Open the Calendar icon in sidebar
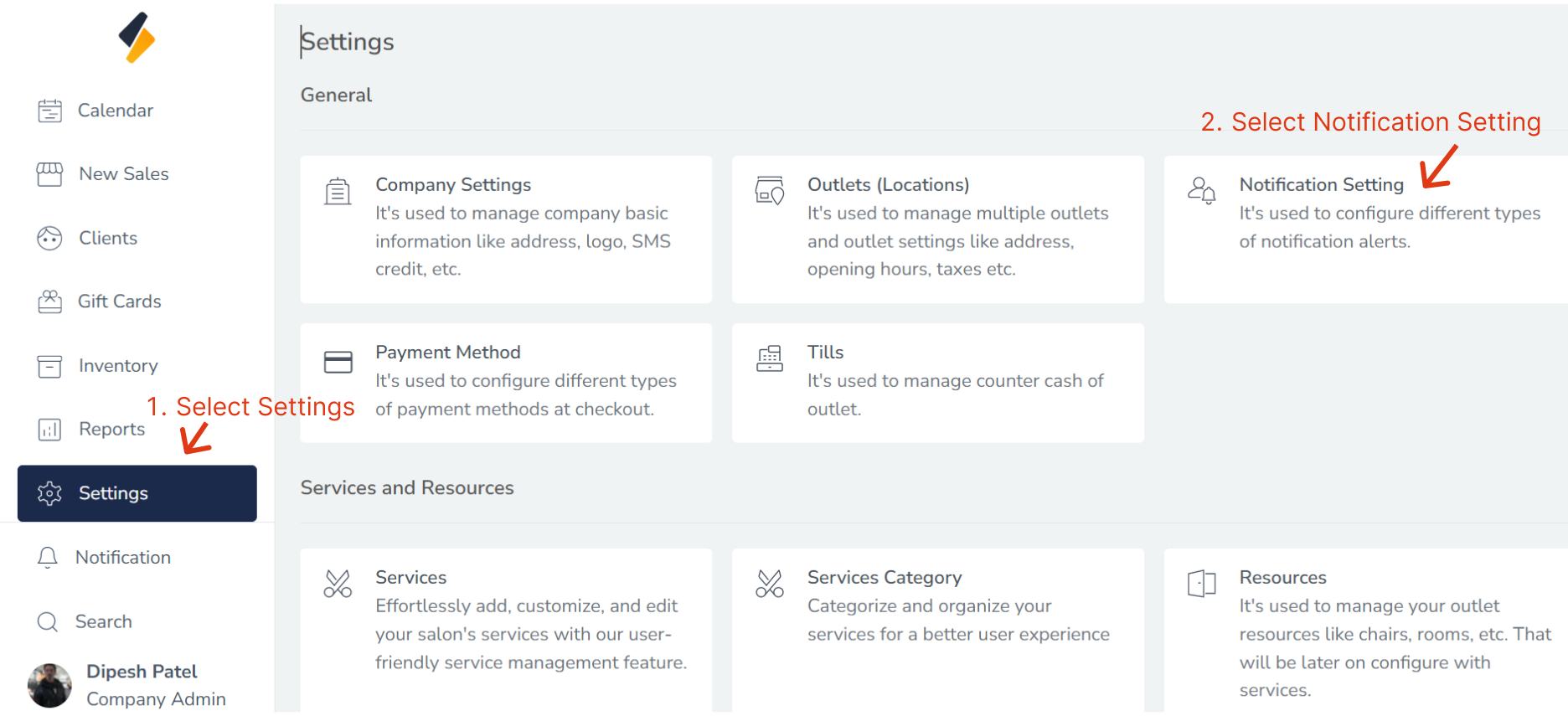The height and width of the screenshot is (716, 1568). pyautogui.click(x=49, y=111)
